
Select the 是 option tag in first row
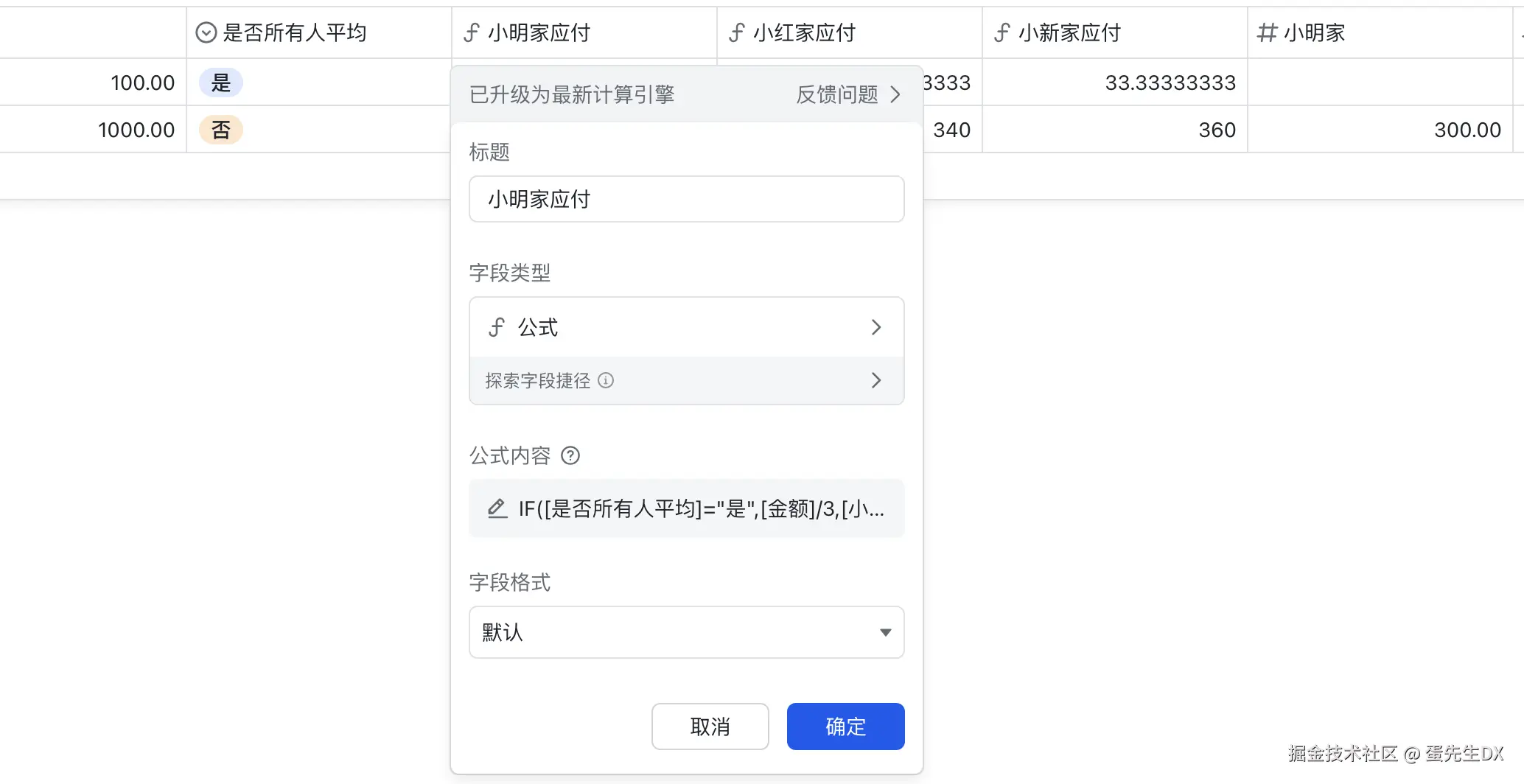(x=220, y=83)
